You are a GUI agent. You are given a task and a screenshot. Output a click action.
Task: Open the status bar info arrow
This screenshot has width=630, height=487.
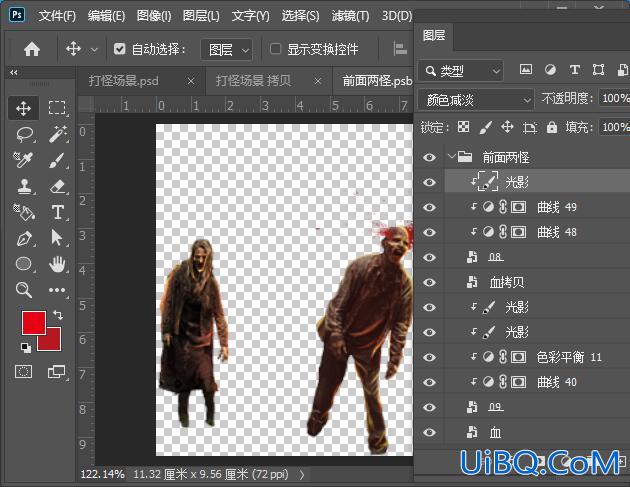(302, 475)
